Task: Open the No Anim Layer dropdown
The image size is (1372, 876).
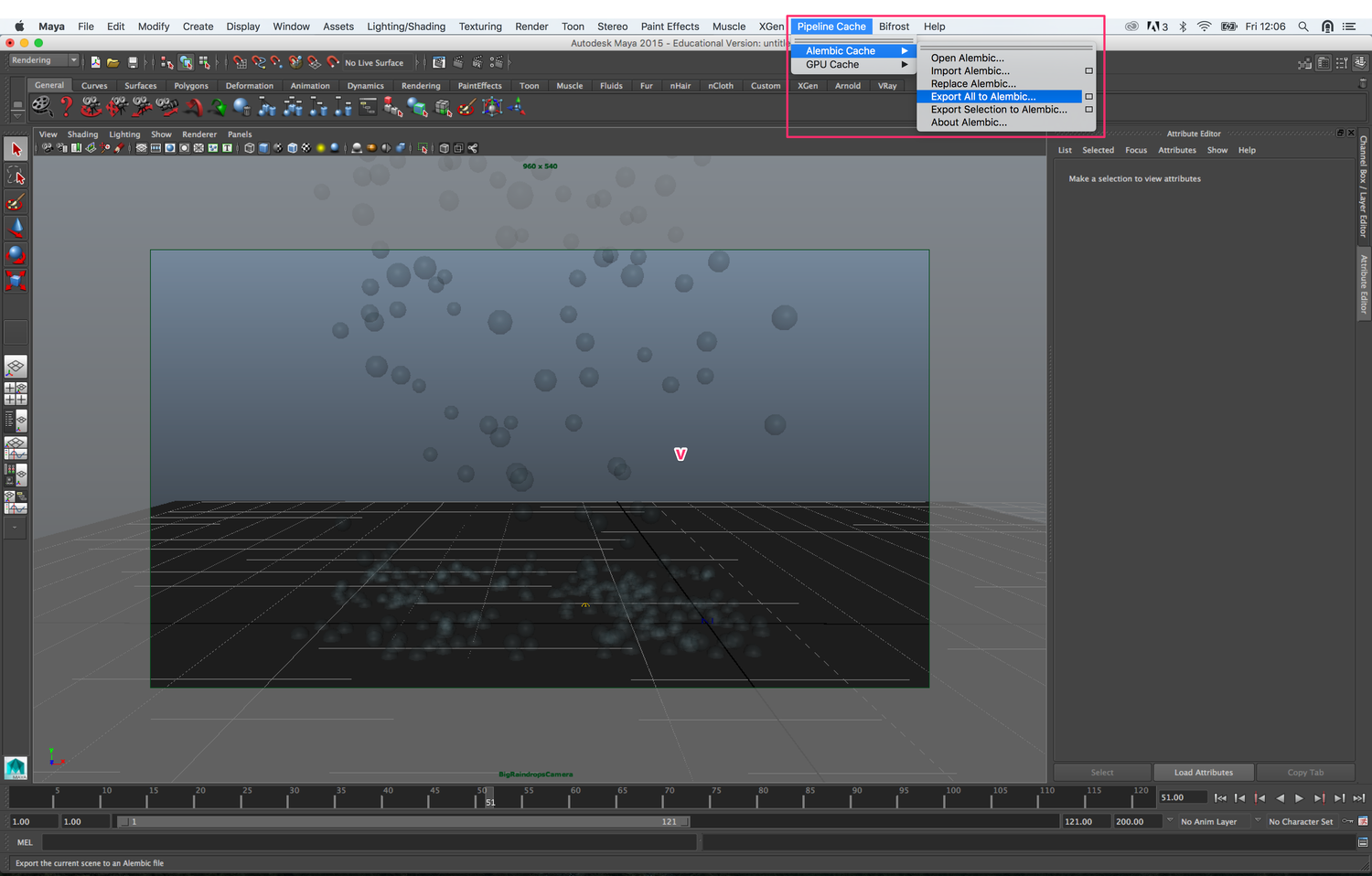Action: point(1216,821)
